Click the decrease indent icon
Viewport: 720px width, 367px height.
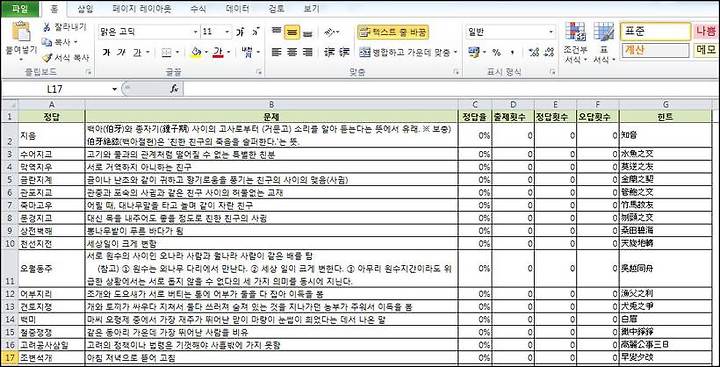pyautogui.click(x=328, y=52)
